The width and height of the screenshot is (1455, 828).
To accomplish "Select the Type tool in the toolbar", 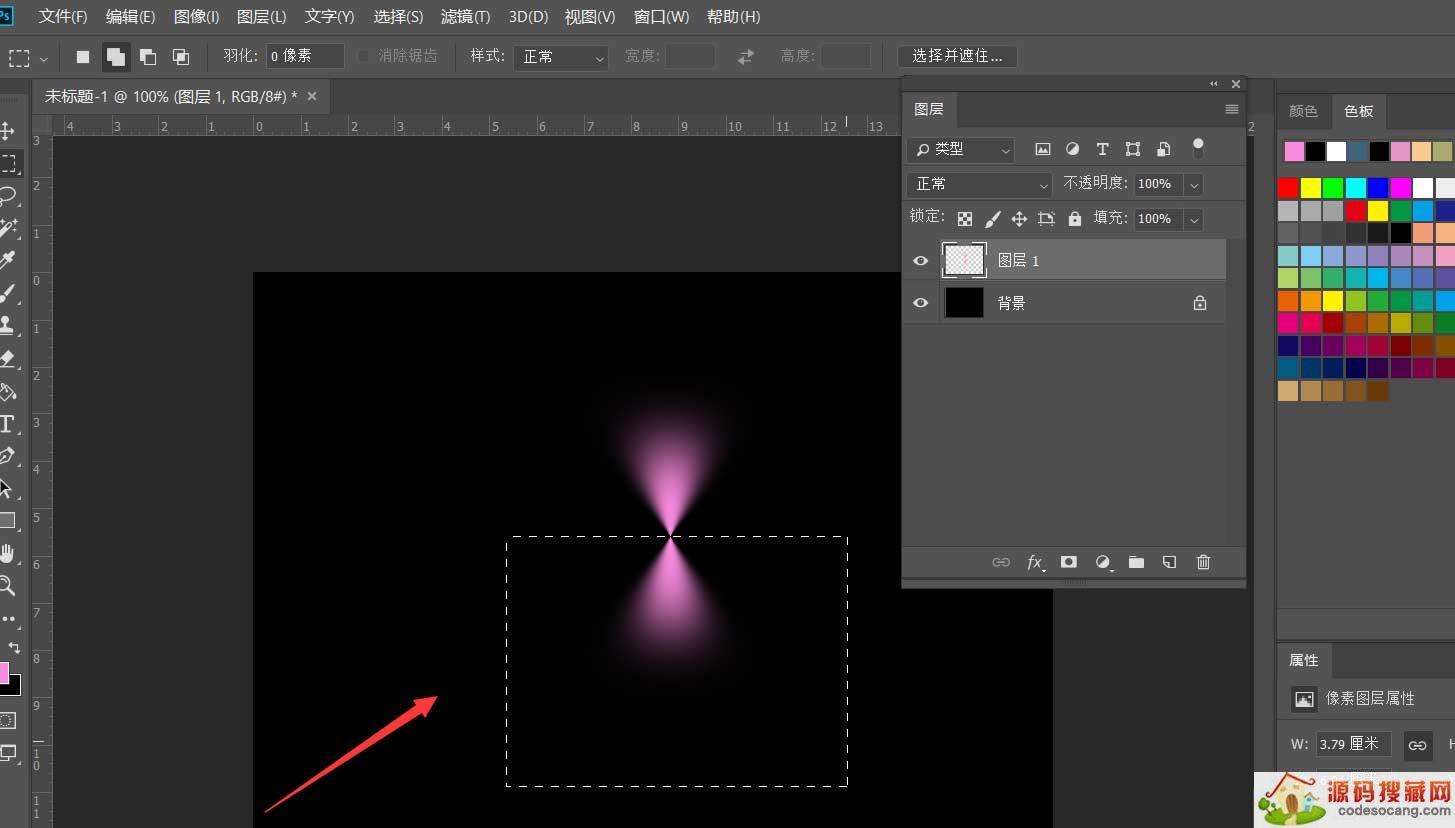I will [8, 423].
